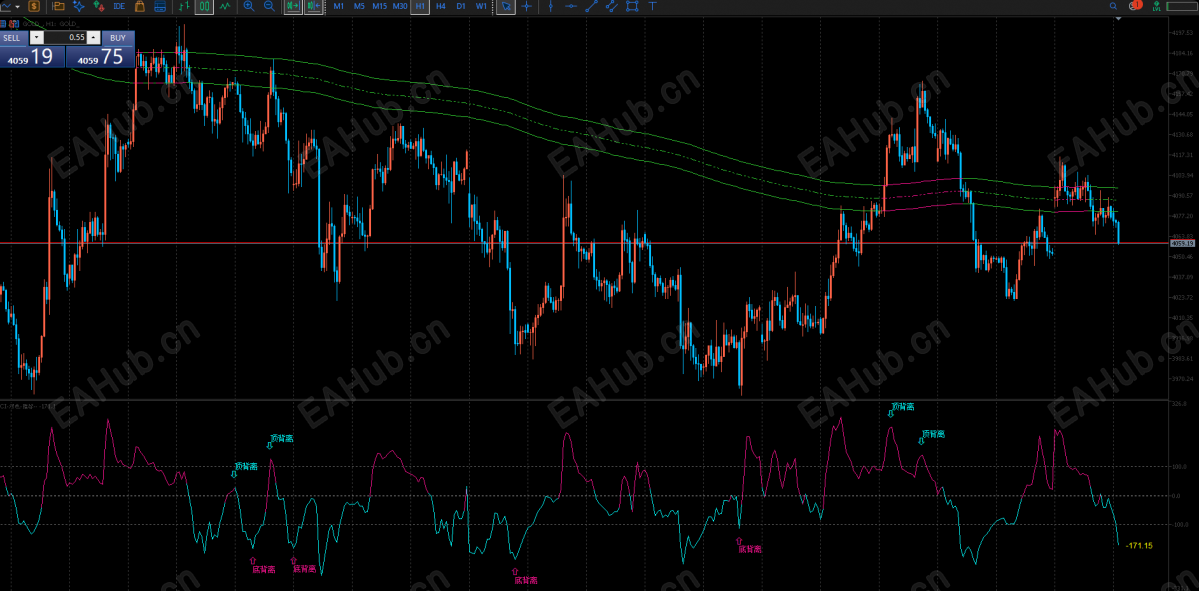This screenshot has width=1199, height=591.
Task: Select the equidistant channel drawing tool
Action: click(612, 6)
